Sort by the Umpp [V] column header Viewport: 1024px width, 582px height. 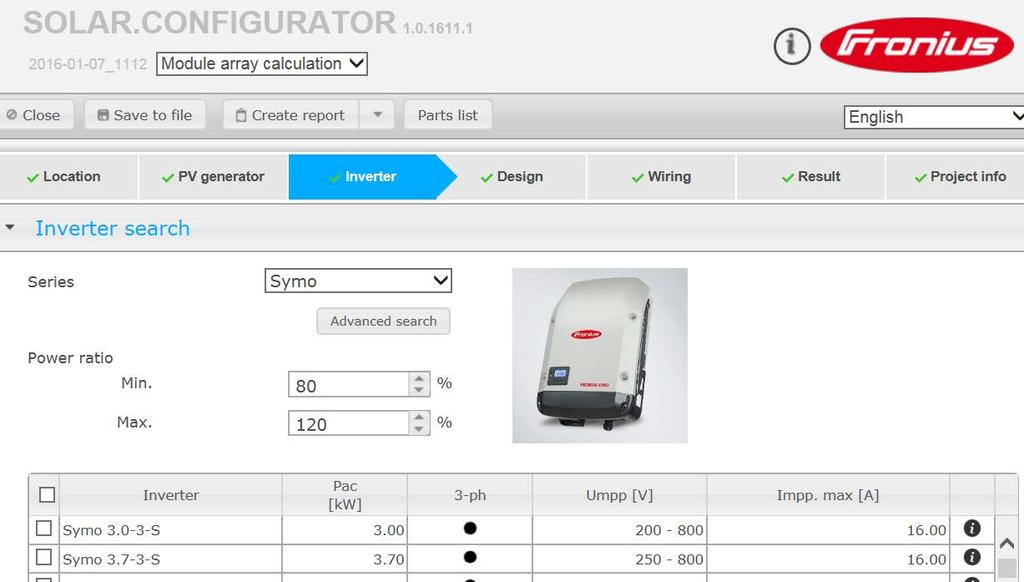pyautogui.click(x=619, y=495)
